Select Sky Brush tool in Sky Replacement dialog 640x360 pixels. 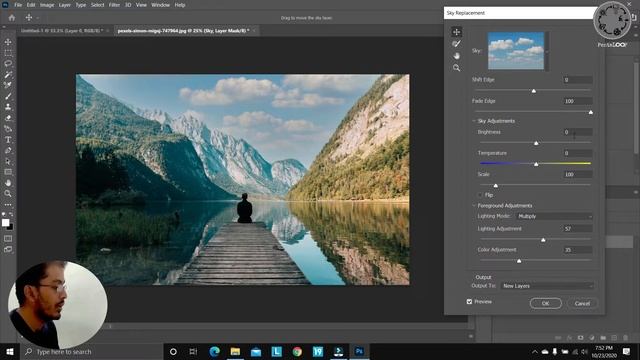(456, 44)
